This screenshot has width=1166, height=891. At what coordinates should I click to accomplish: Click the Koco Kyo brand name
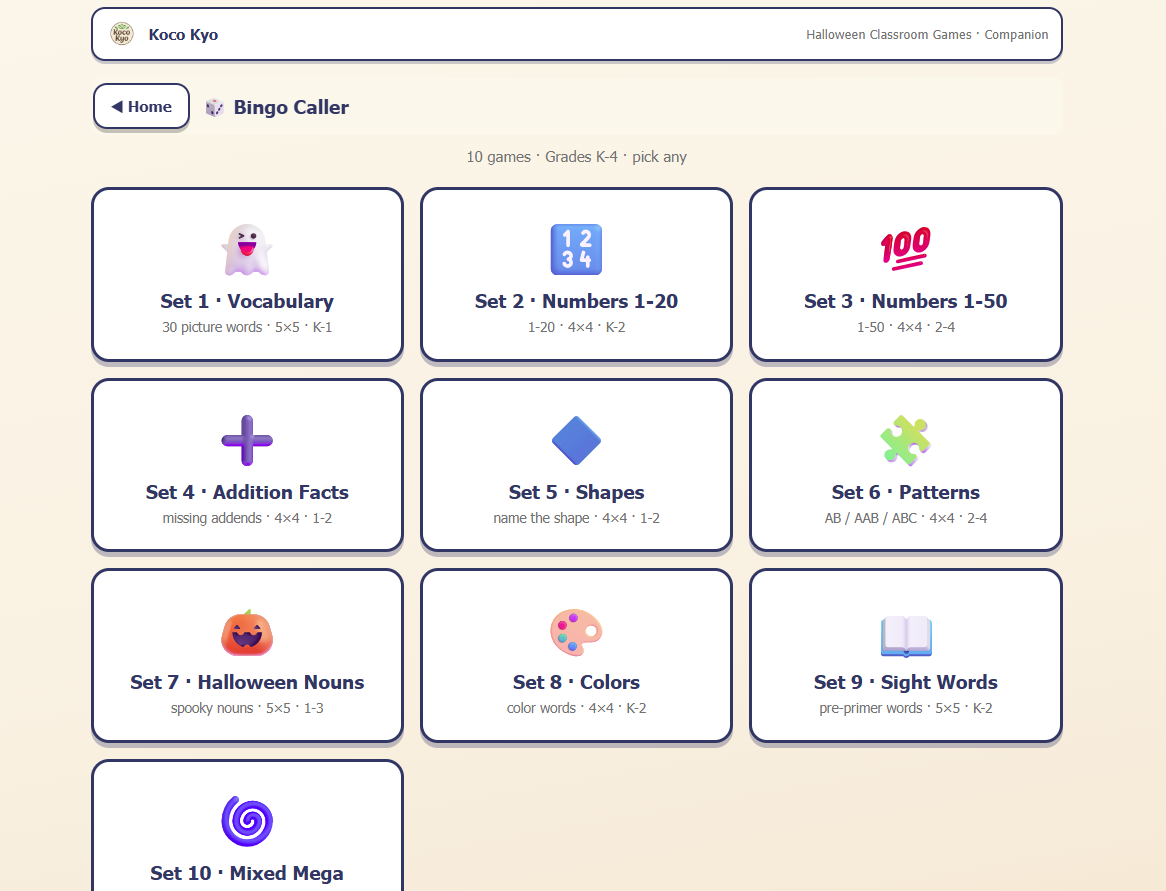tap(183, 35)
